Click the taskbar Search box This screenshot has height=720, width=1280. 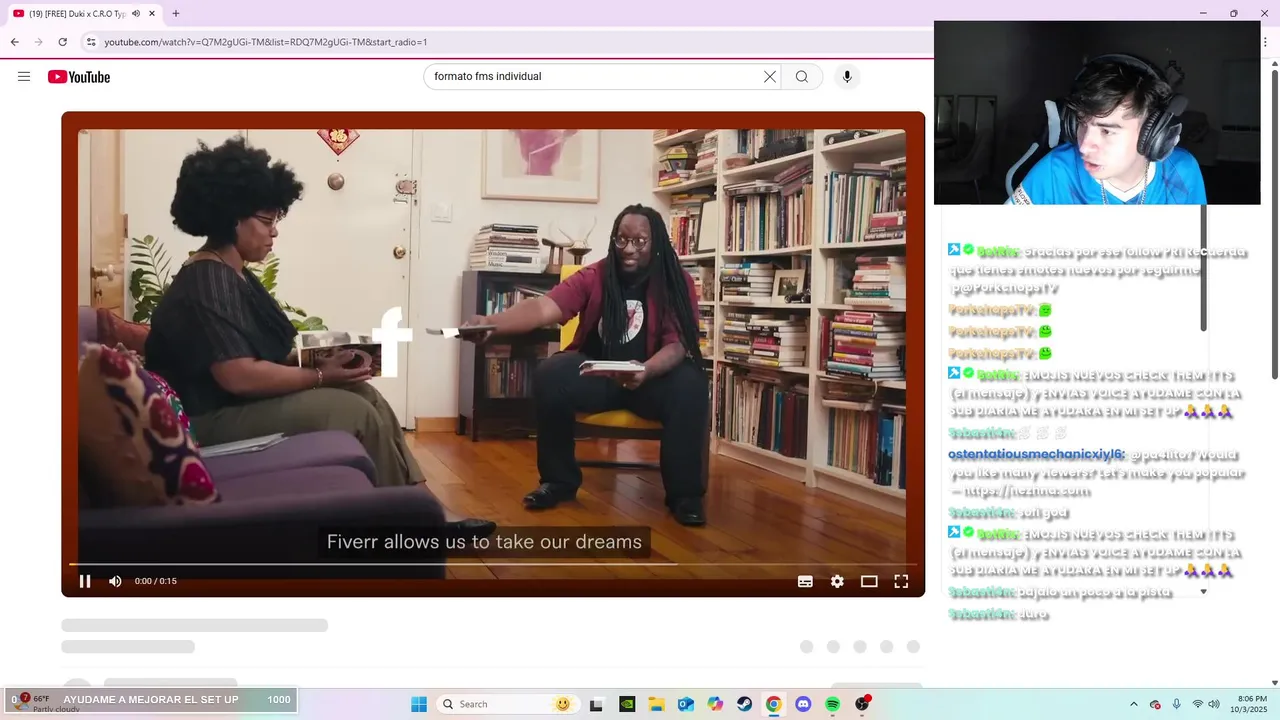coord(506,704)
